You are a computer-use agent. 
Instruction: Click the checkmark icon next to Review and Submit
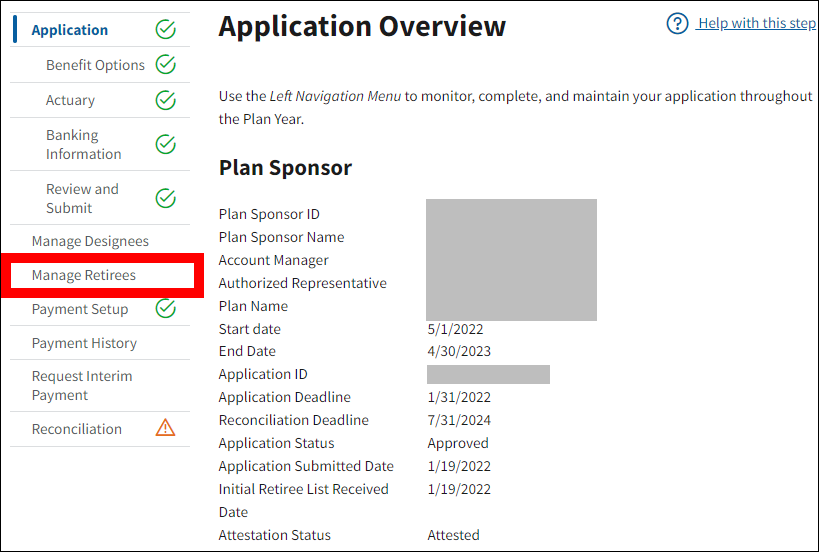[165, 198]
